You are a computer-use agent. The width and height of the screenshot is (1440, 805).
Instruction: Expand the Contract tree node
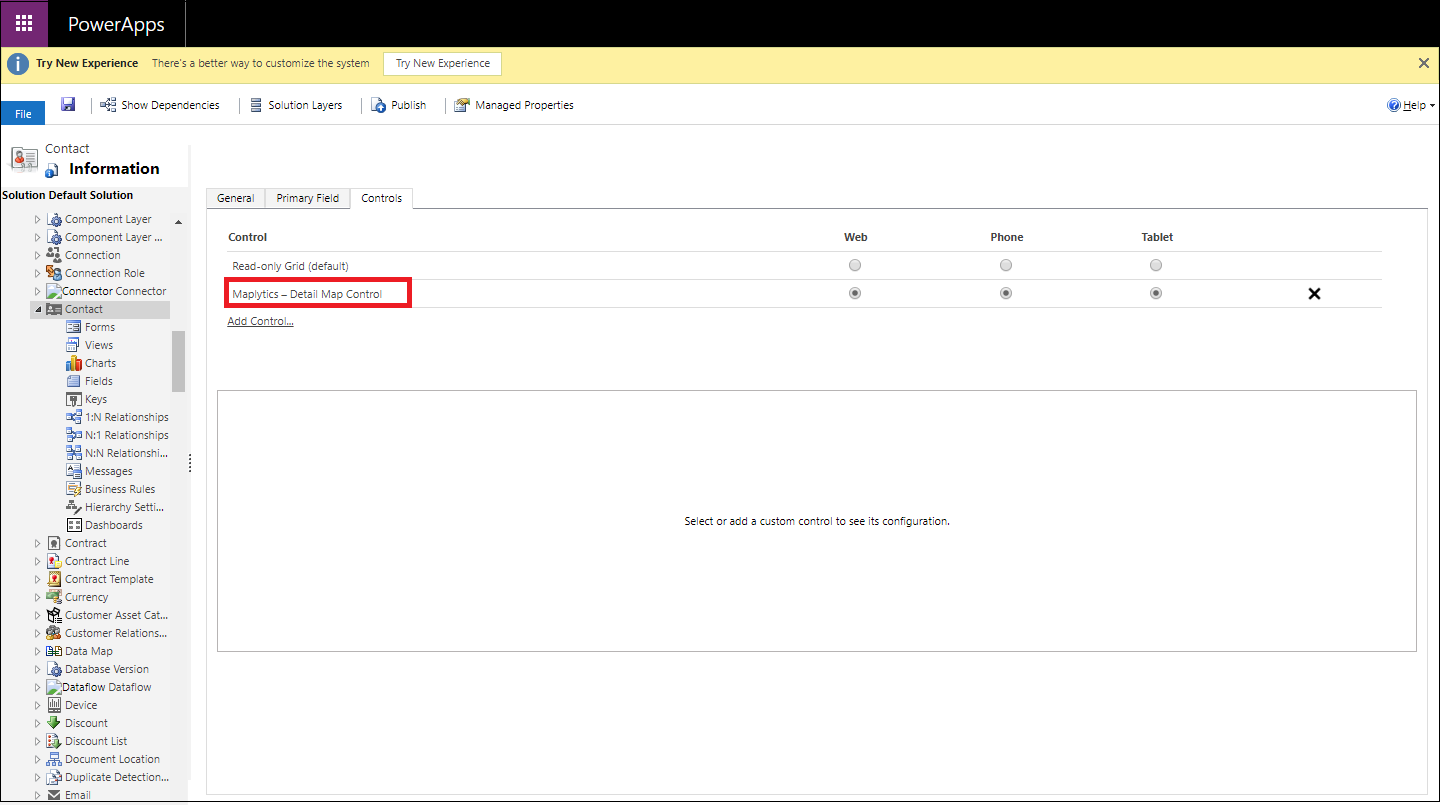(x=38, y=543)
